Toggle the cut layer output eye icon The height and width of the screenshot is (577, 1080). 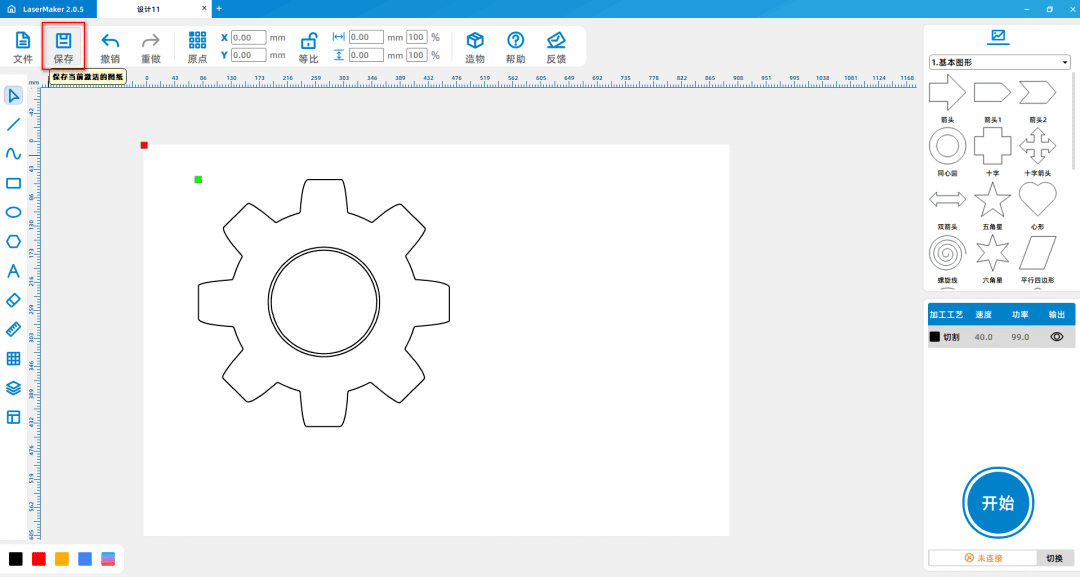click(x=1056, y=337)
